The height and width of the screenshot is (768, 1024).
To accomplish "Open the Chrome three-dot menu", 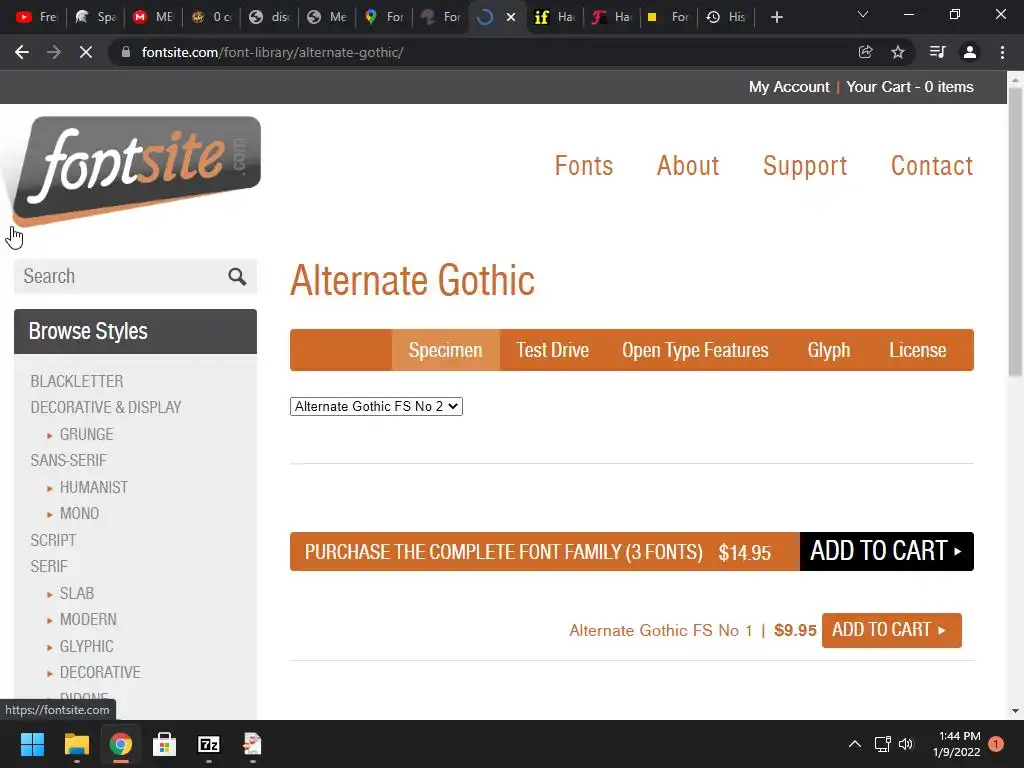I will pyautogui.click(x=1002, y=52).
